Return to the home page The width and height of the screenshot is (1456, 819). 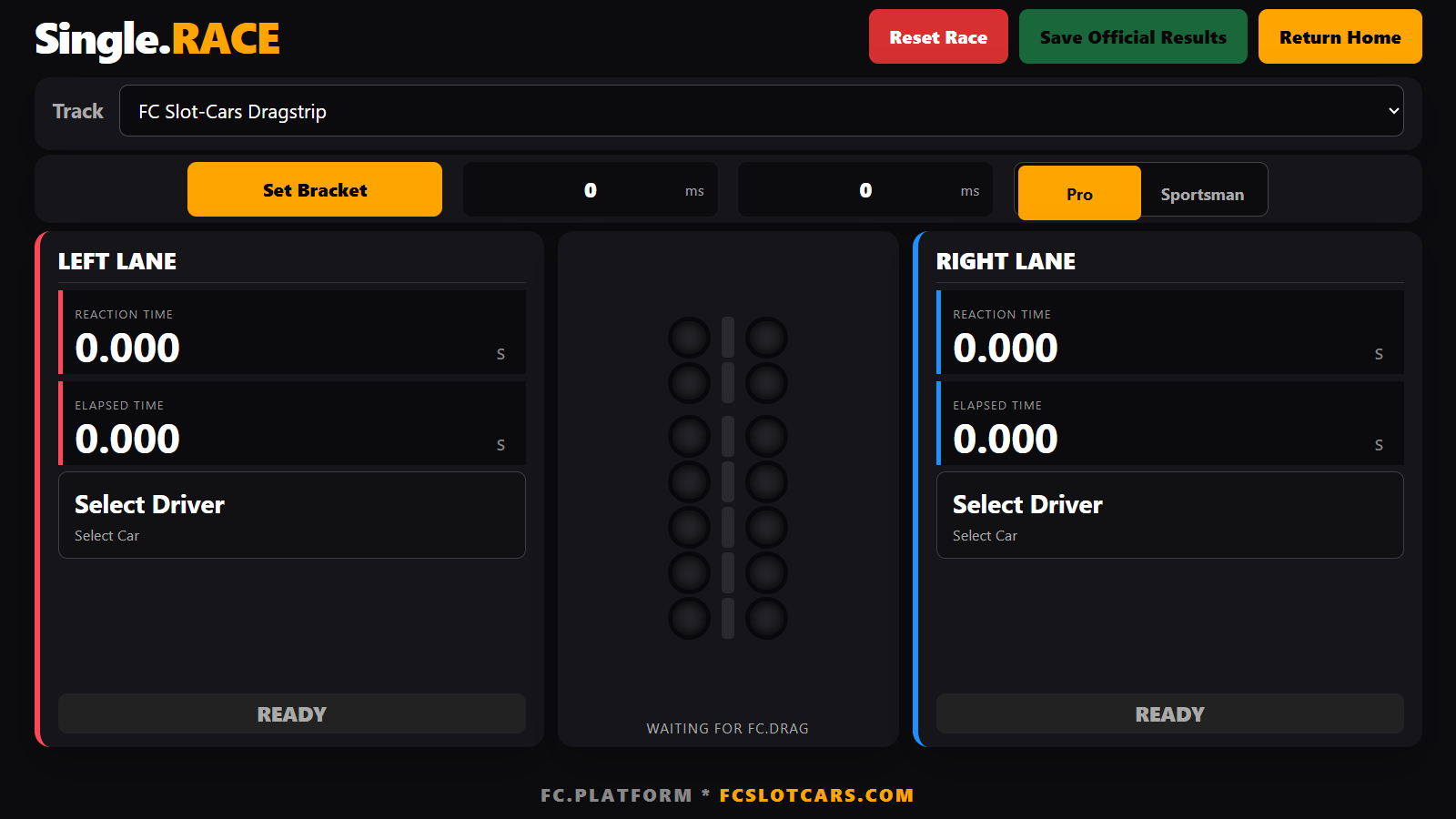[1340, 36]
